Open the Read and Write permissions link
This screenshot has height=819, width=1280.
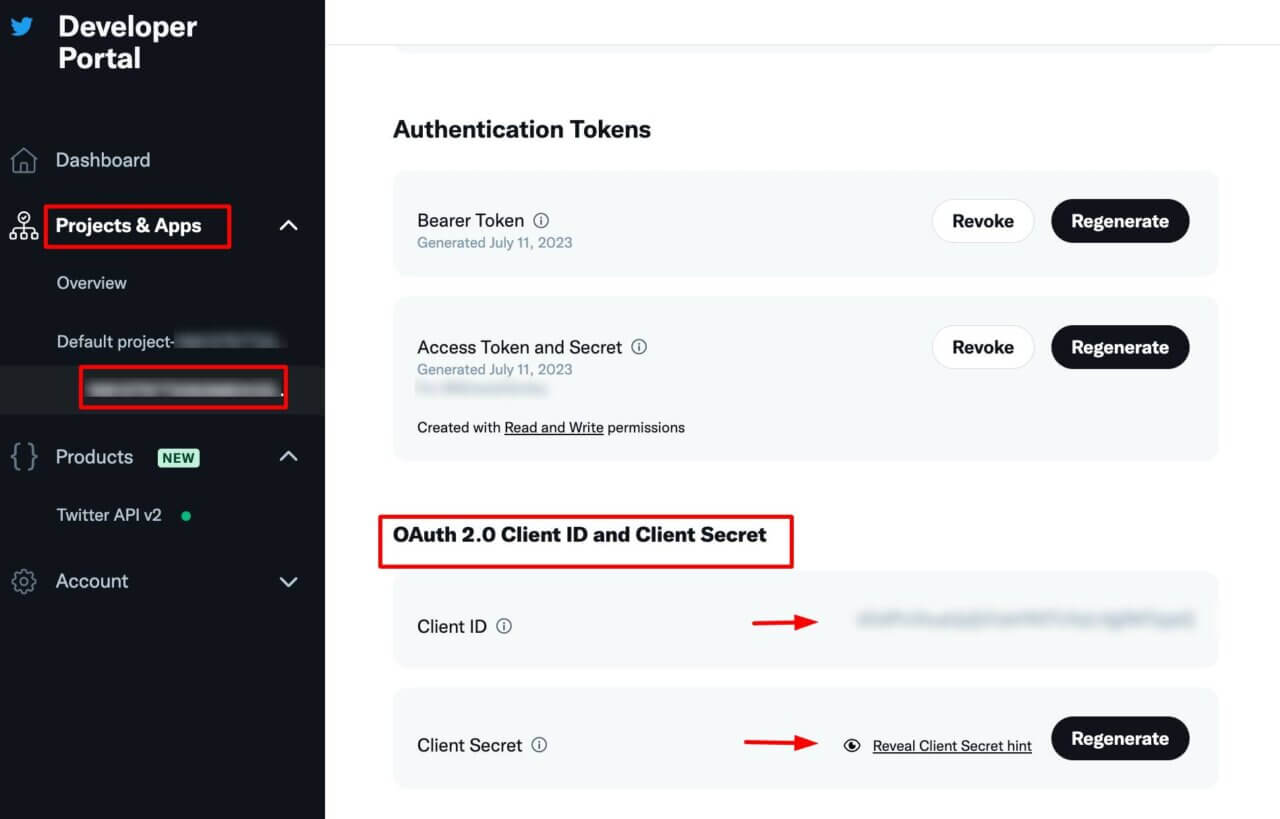click(x=553, y=427)
